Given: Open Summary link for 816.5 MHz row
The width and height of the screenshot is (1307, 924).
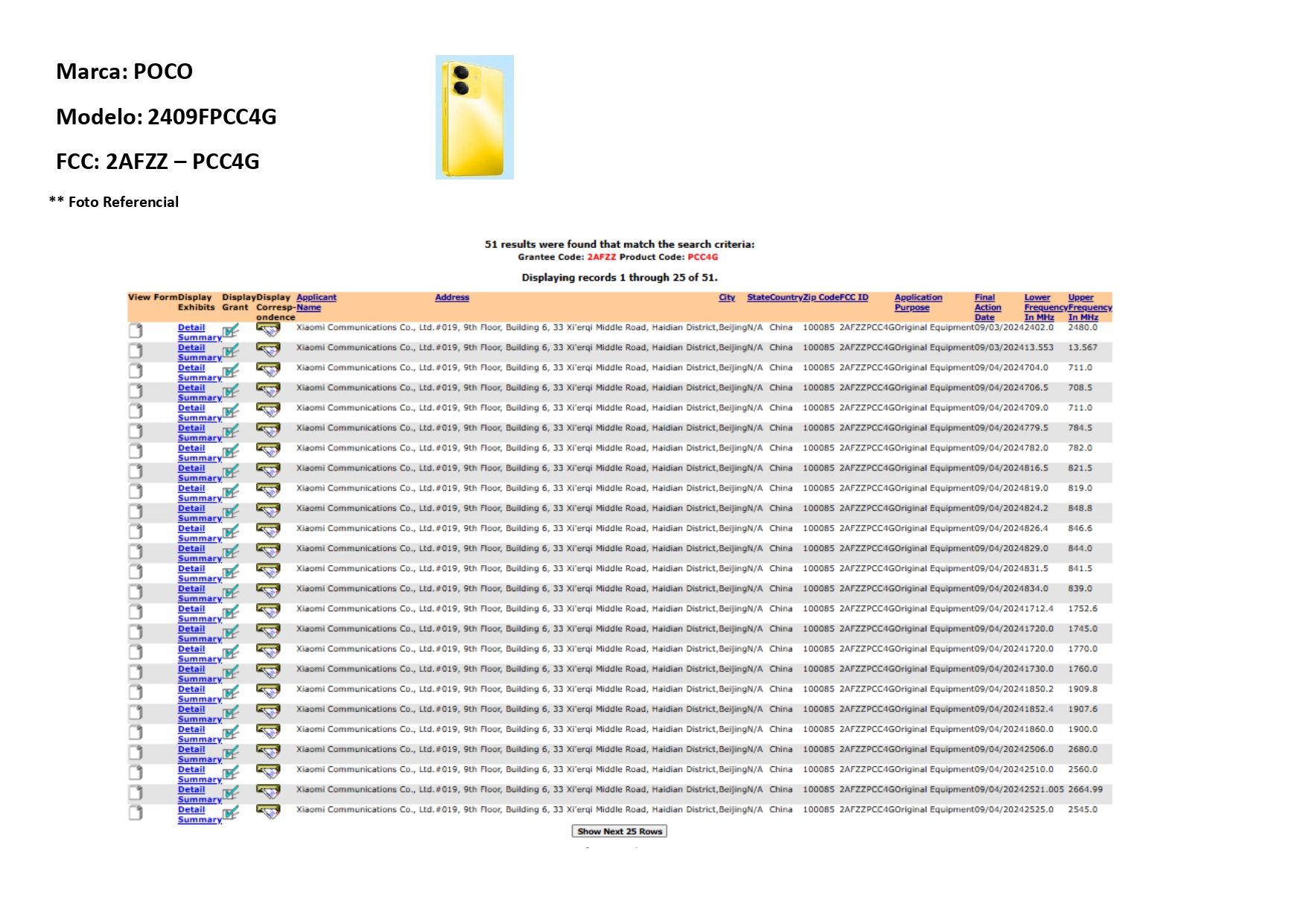Looking at the screenshot, I should pyautogui.click(x=200, y=479).
